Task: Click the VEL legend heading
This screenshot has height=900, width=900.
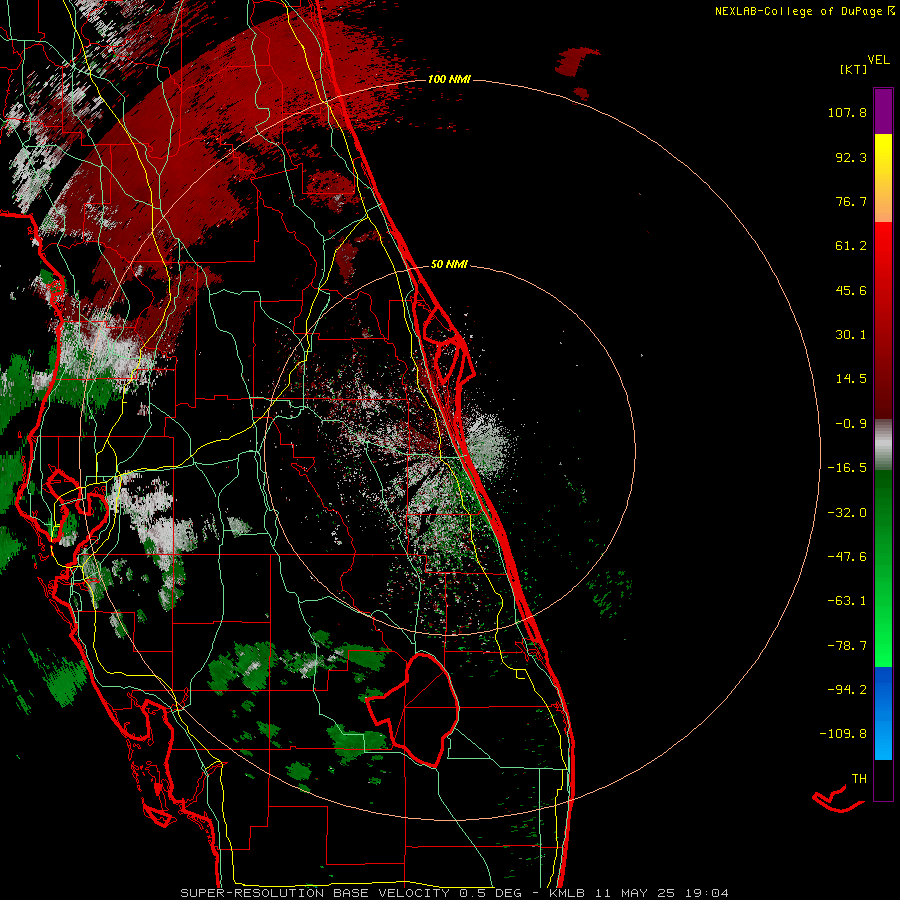Action: (878, 59)
